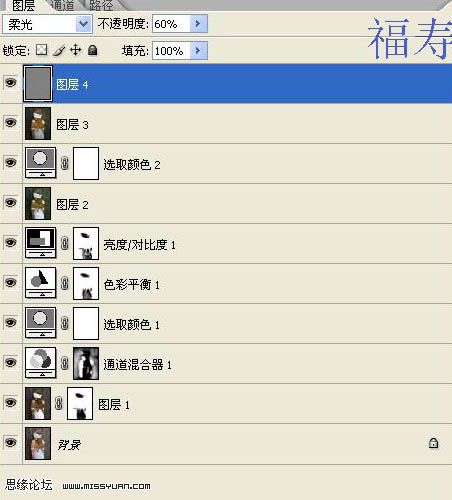The width and height of the screenshot is (452, 500).
Task: Click the lock image pixels brush icon
Action: coord(59,50)
